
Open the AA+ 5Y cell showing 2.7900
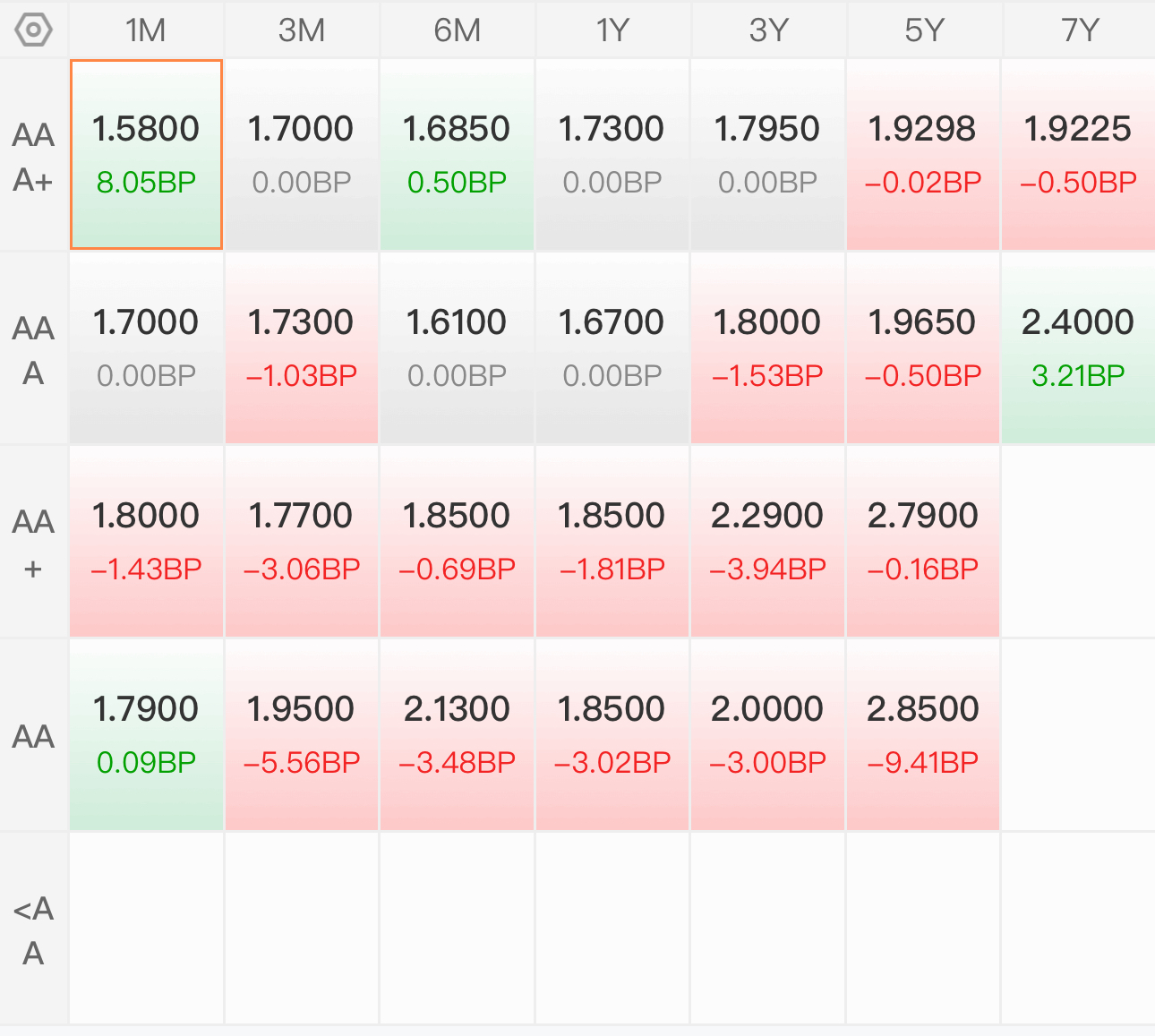pyautogui.click(x=923, y=542)
